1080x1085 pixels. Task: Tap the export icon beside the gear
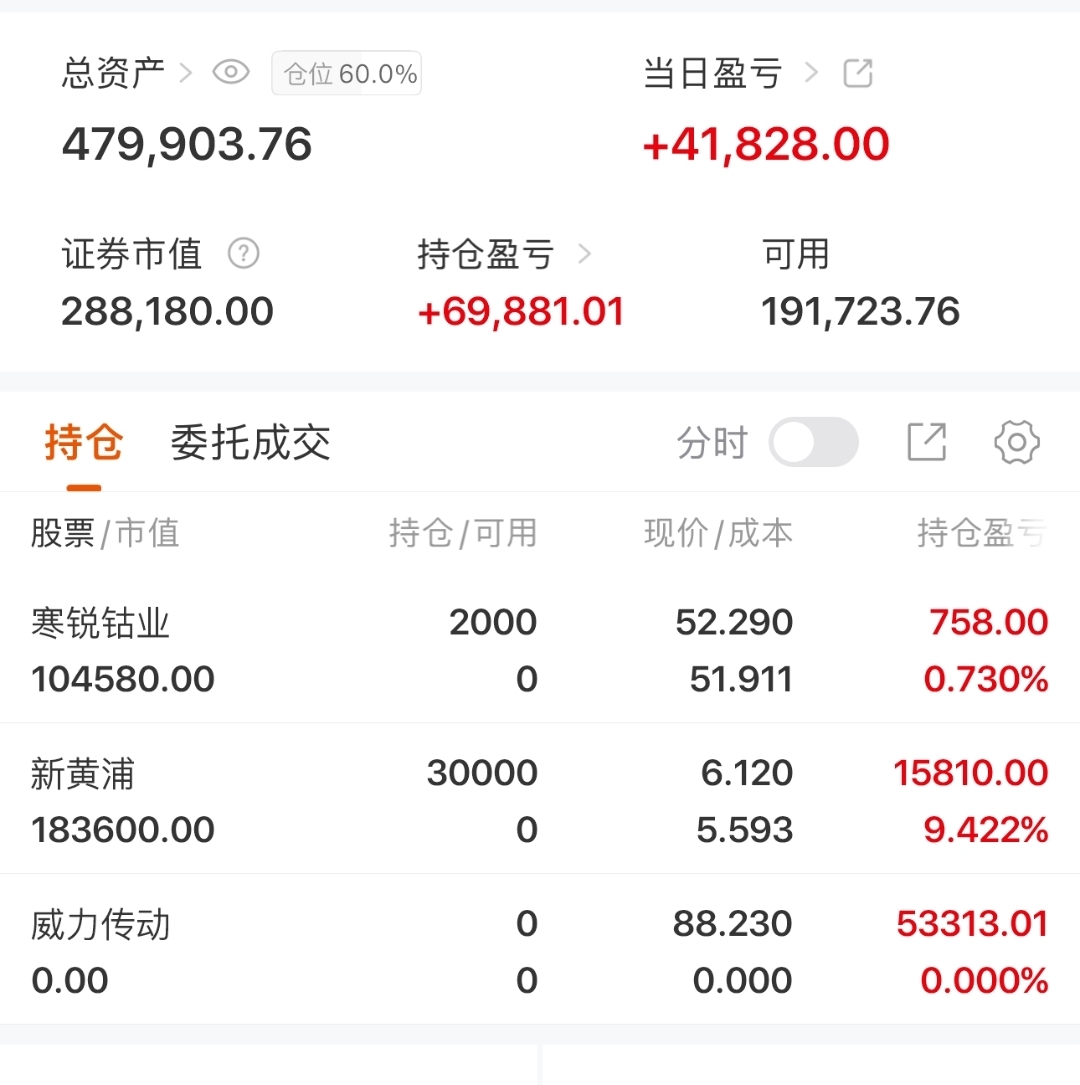(926, 442)
